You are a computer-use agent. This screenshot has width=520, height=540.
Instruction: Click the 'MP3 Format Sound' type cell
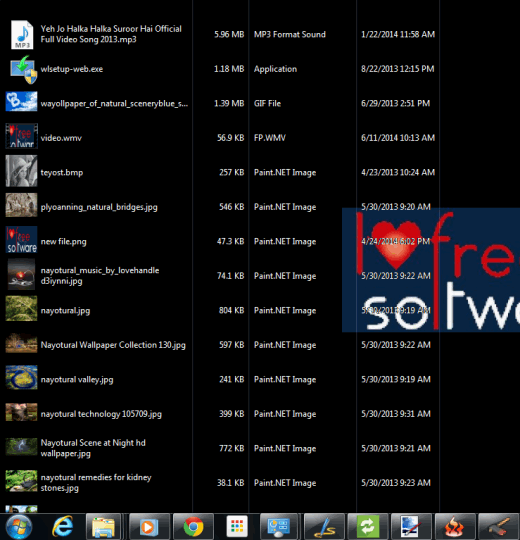tap(290, 34)
